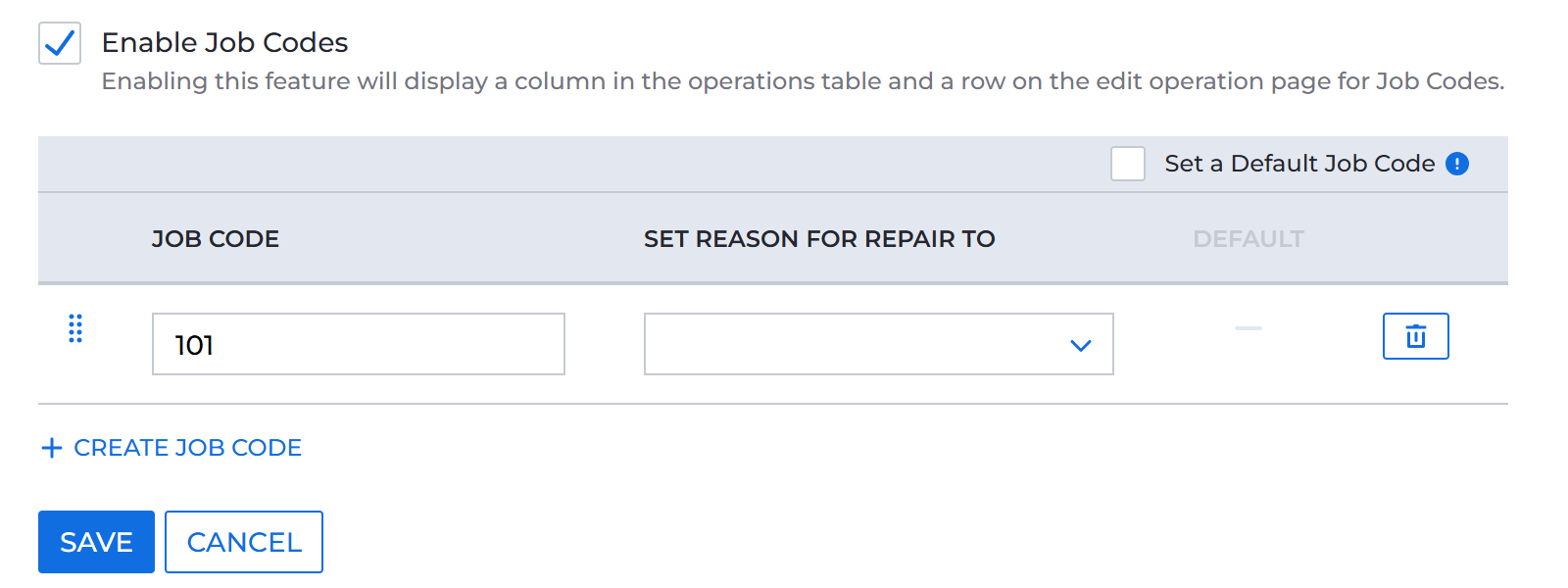
Task: Click the JOB CODE column header
Action: 215,238
